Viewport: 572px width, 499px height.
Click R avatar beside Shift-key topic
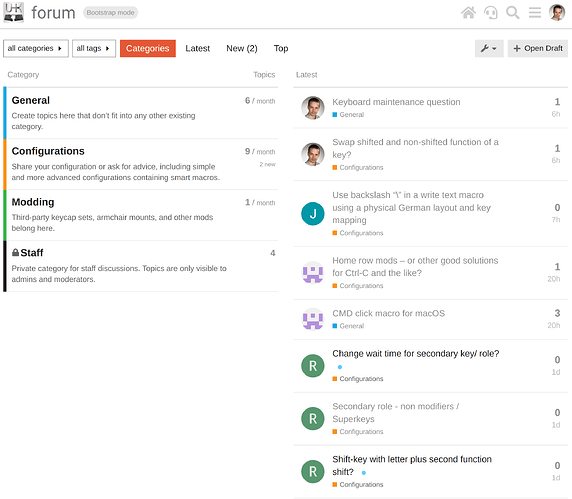coord(313,471)
